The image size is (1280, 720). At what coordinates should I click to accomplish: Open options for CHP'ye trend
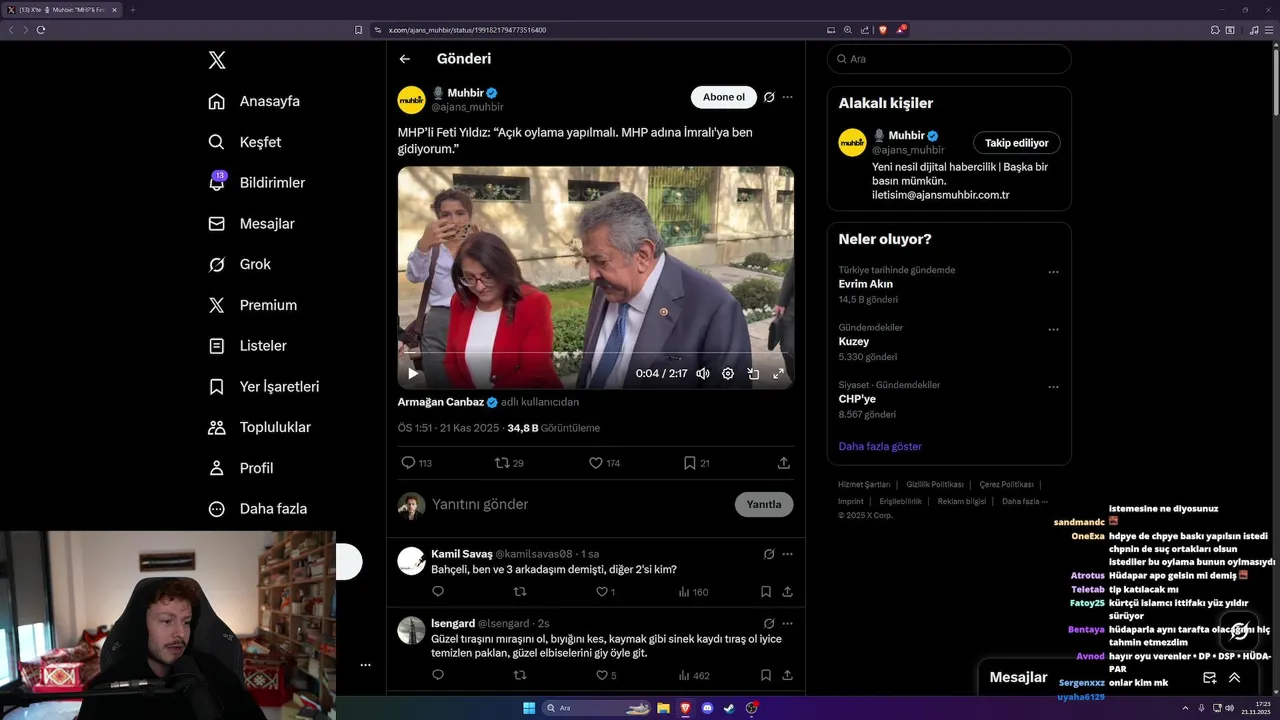[x=1053, y=387]
